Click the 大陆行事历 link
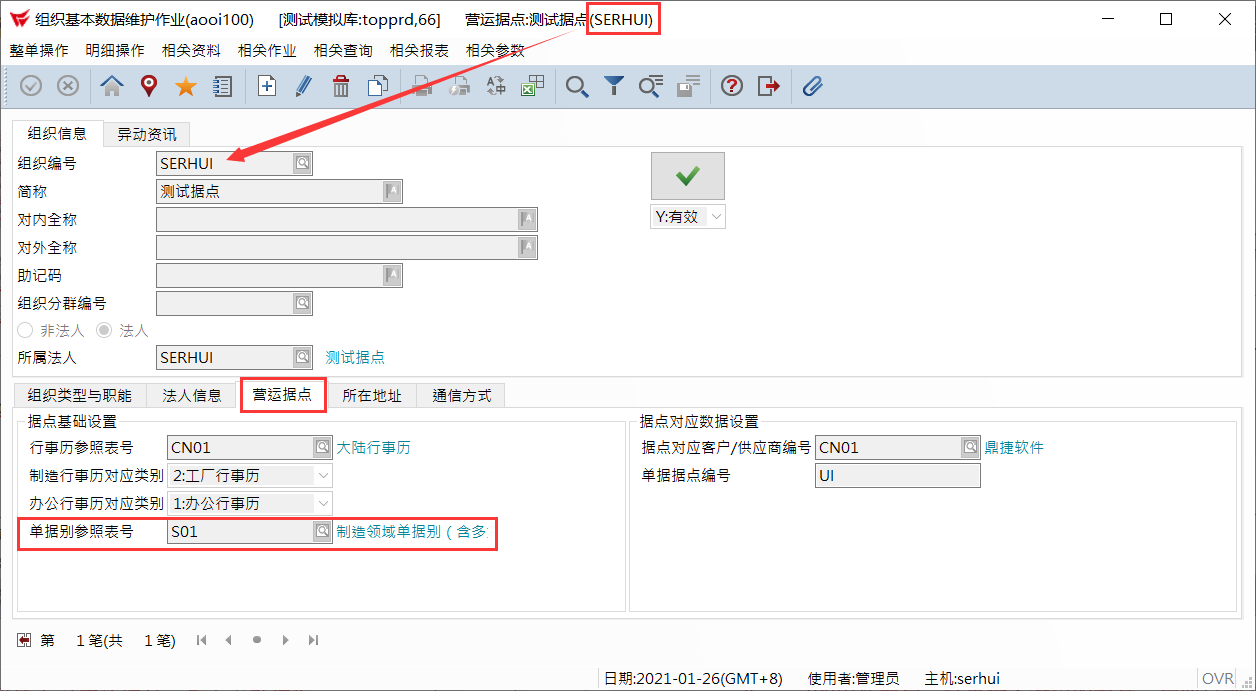Image resolution: width=1256 pixels, height=691 pixels. pyautogui.click(x=373, y=447)
